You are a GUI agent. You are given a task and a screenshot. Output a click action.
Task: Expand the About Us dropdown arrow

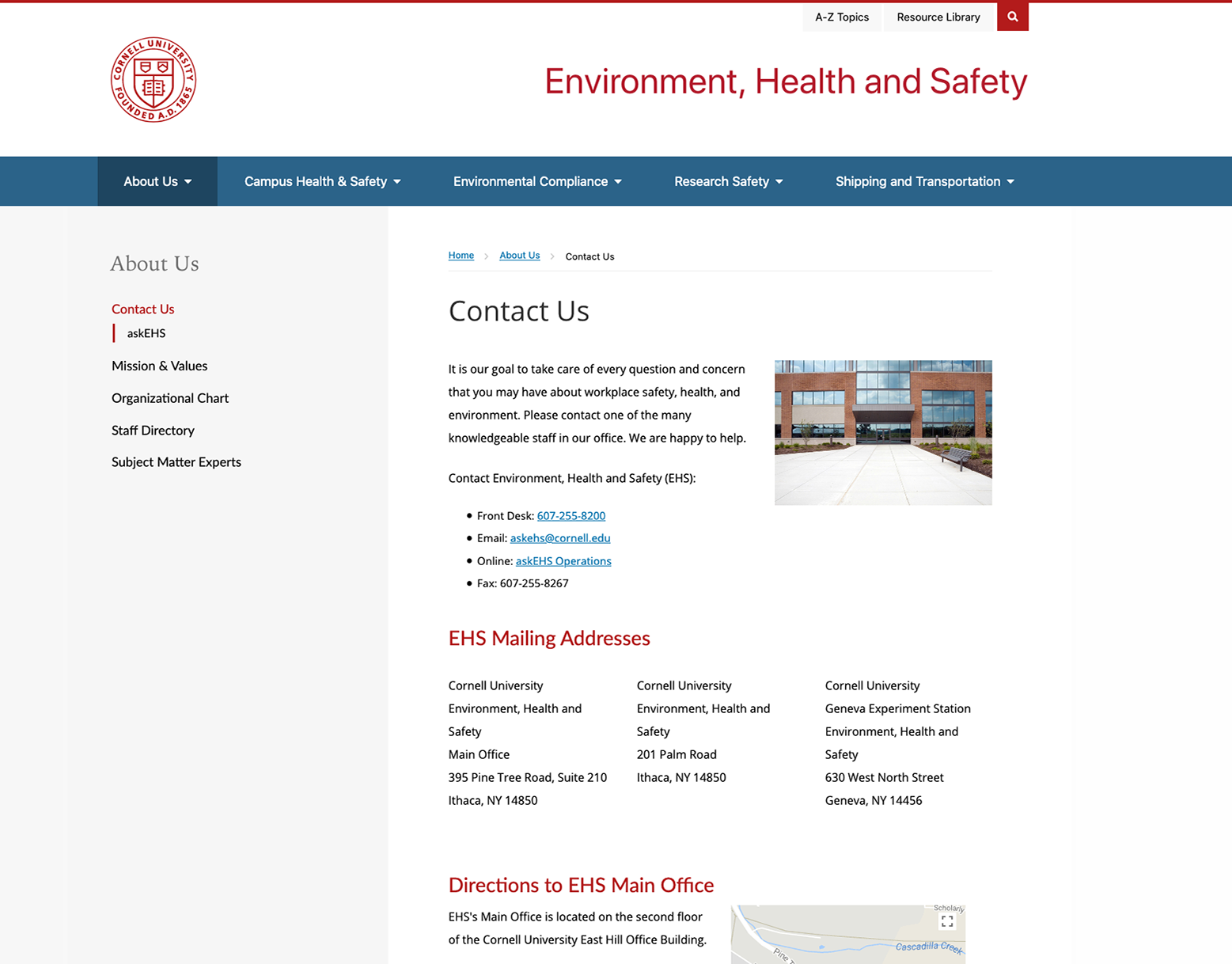(188, 182)
